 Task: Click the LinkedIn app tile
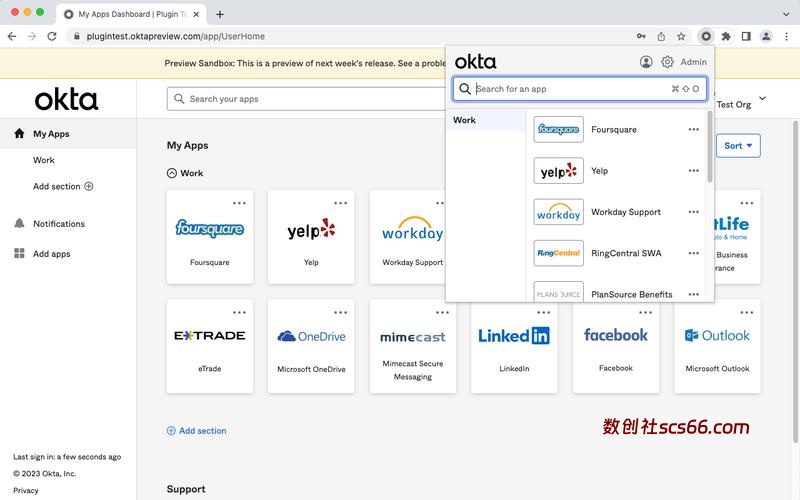pyautogui.click(x=513, y=345)
